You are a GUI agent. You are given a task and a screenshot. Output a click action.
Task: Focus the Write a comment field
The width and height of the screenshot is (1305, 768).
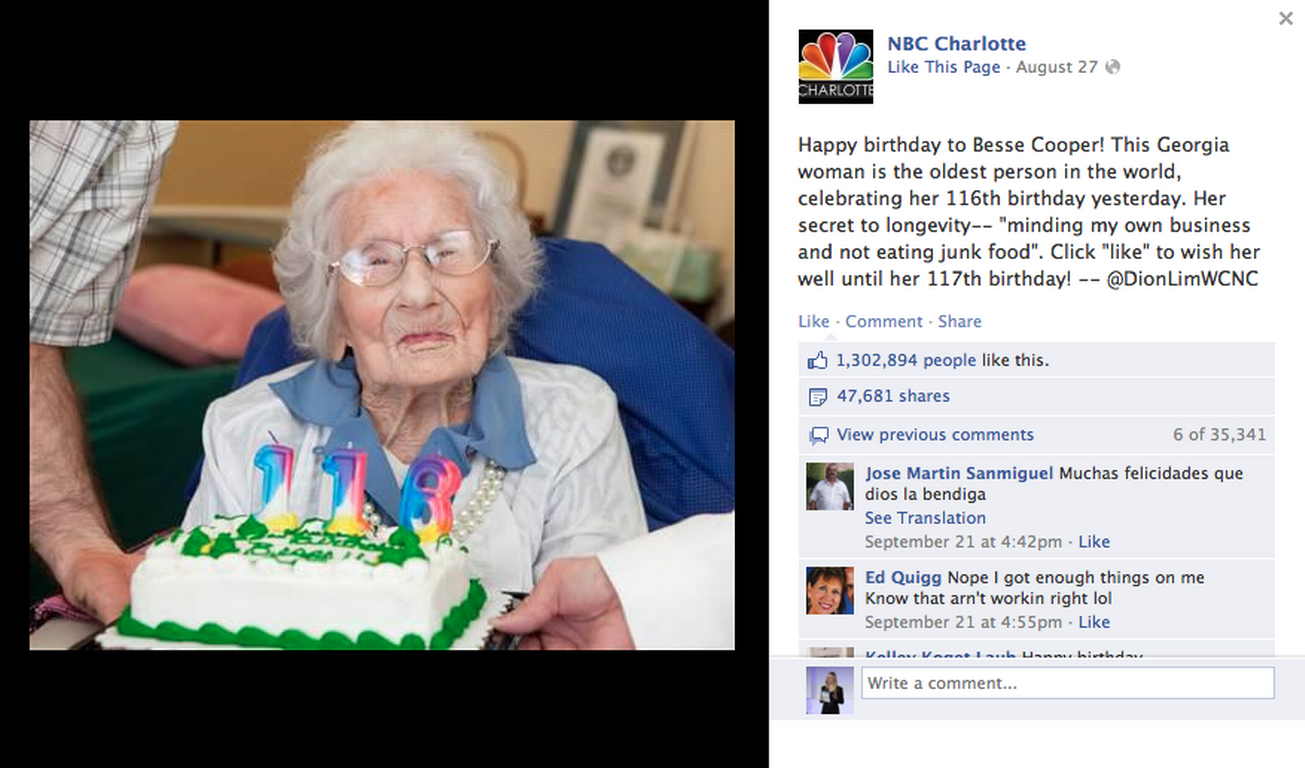1068,683
